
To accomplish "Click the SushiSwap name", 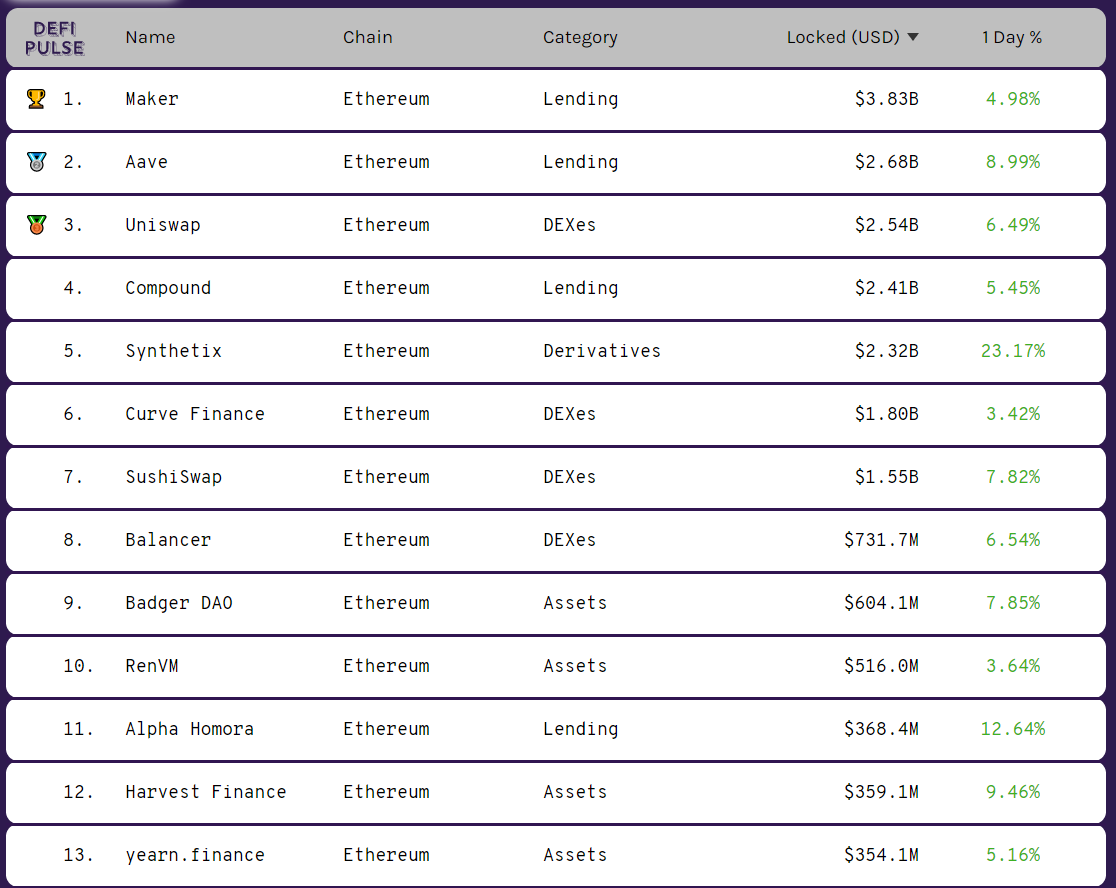I will coord(173,477).
